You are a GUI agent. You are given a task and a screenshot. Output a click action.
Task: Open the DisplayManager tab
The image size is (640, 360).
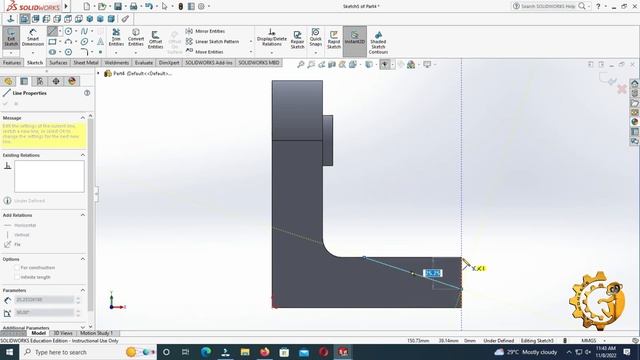(72, 81)
